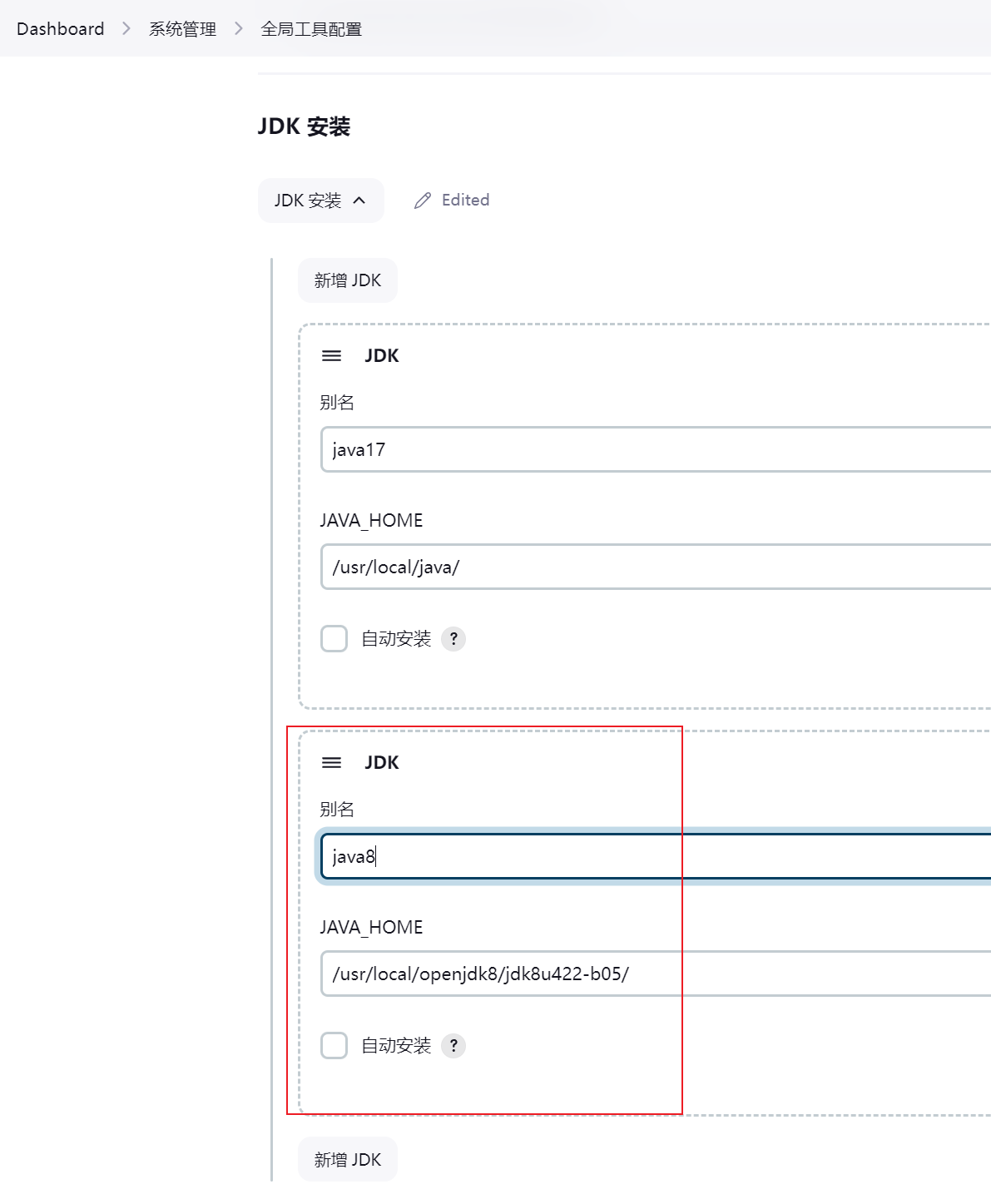Click the up-chevron inside JDK 安装 button
The height and width of the screenshot is (1204, 991).
[359, 201]
